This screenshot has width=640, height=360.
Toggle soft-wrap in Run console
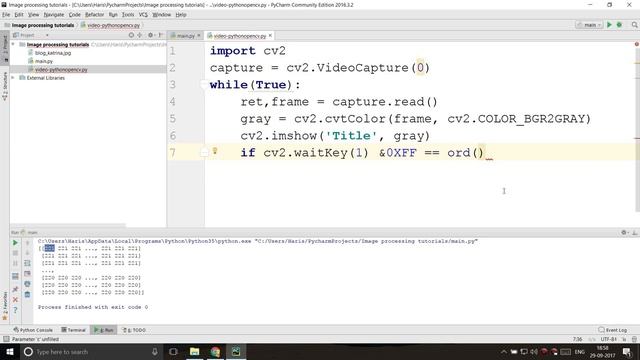pyautogui.click(x=27, y=263)
